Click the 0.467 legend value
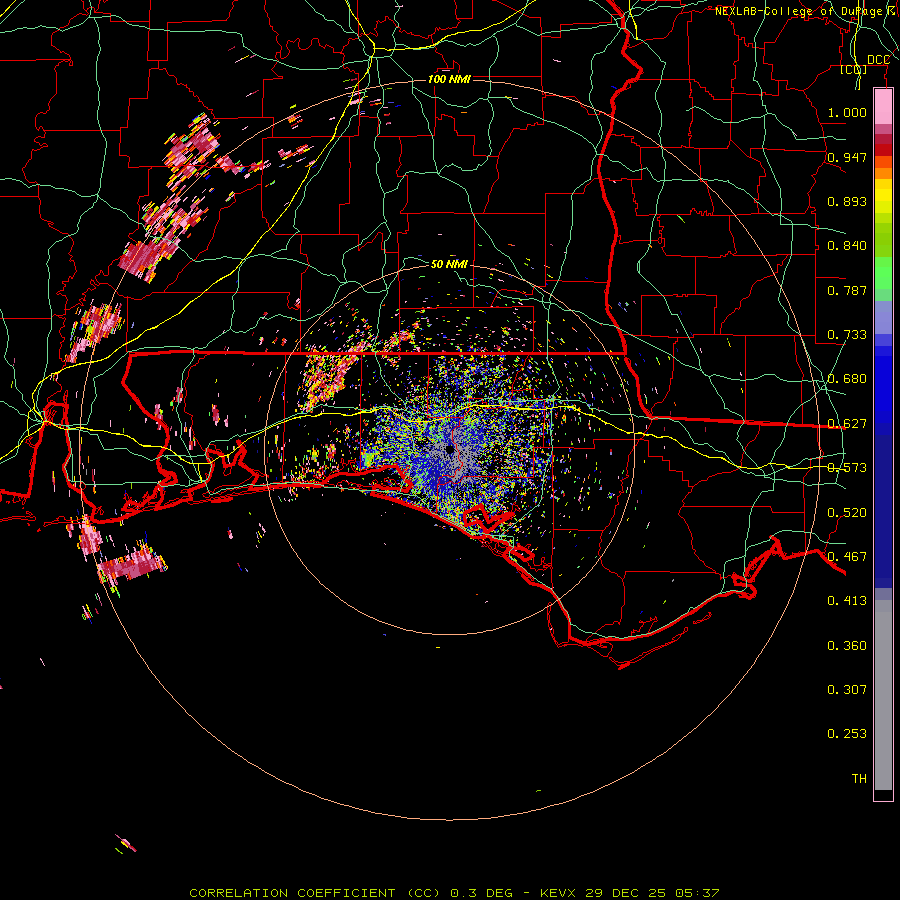The image size is (900, 900). pos(847,557)
